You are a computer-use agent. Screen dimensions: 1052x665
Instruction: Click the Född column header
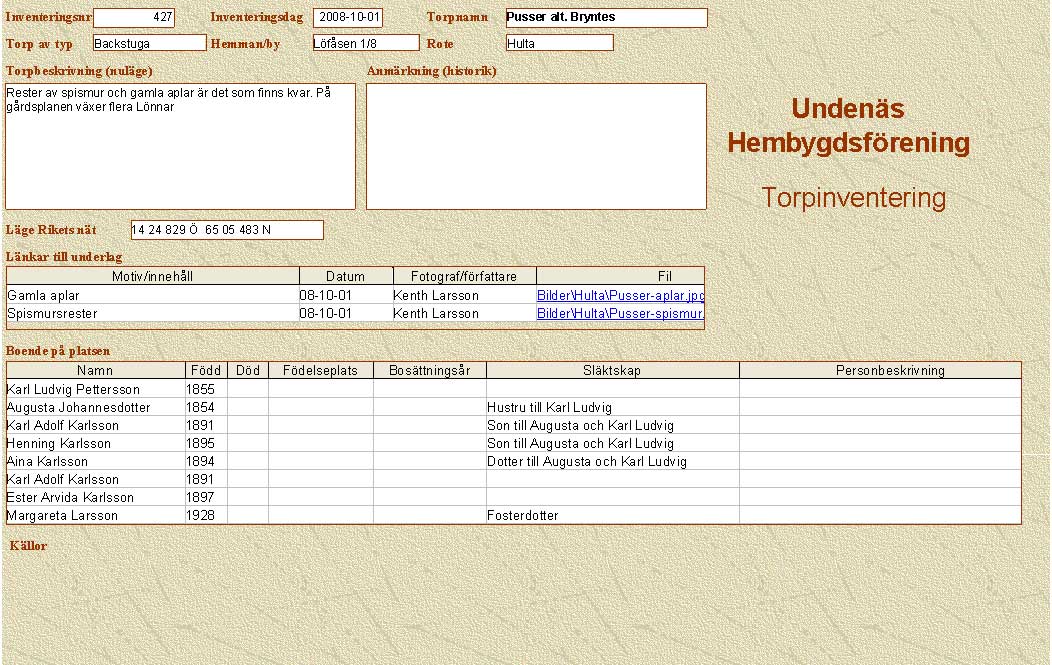pyautogui.click(x=206, y=370)
